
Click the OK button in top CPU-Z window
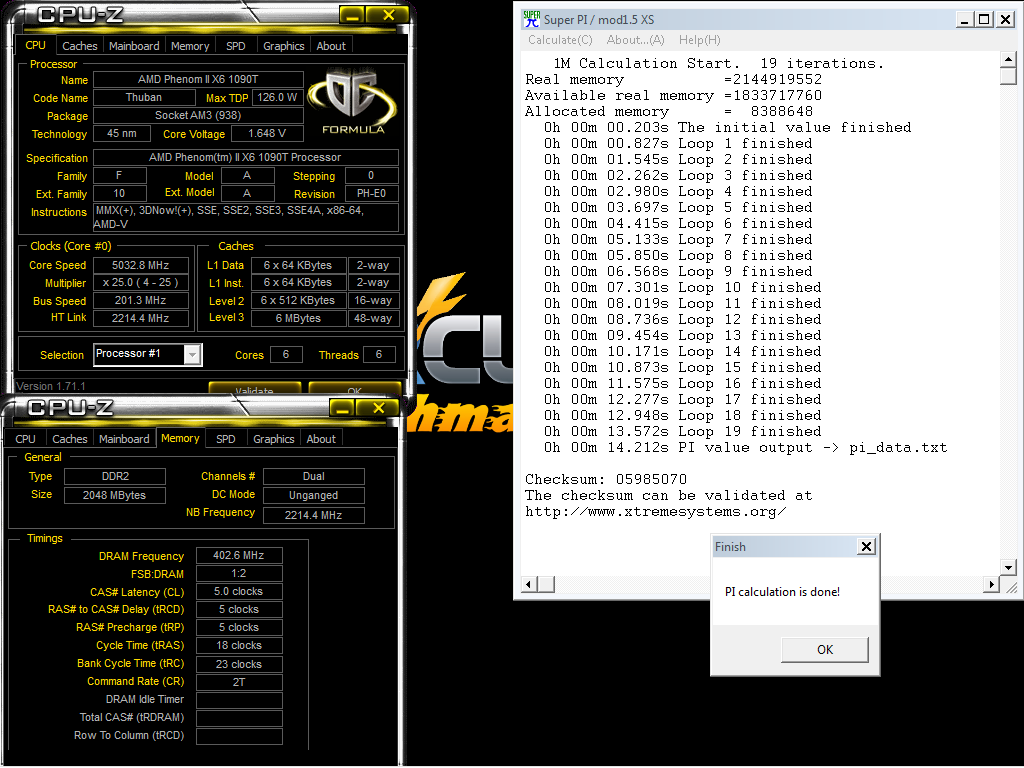[x=355, y=389]
